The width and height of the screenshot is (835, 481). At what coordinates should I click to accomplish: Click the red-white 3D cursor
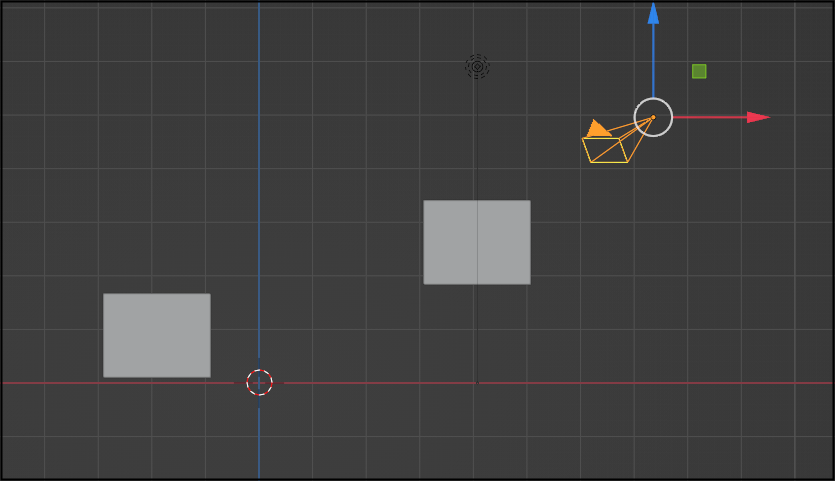[259, 382]
